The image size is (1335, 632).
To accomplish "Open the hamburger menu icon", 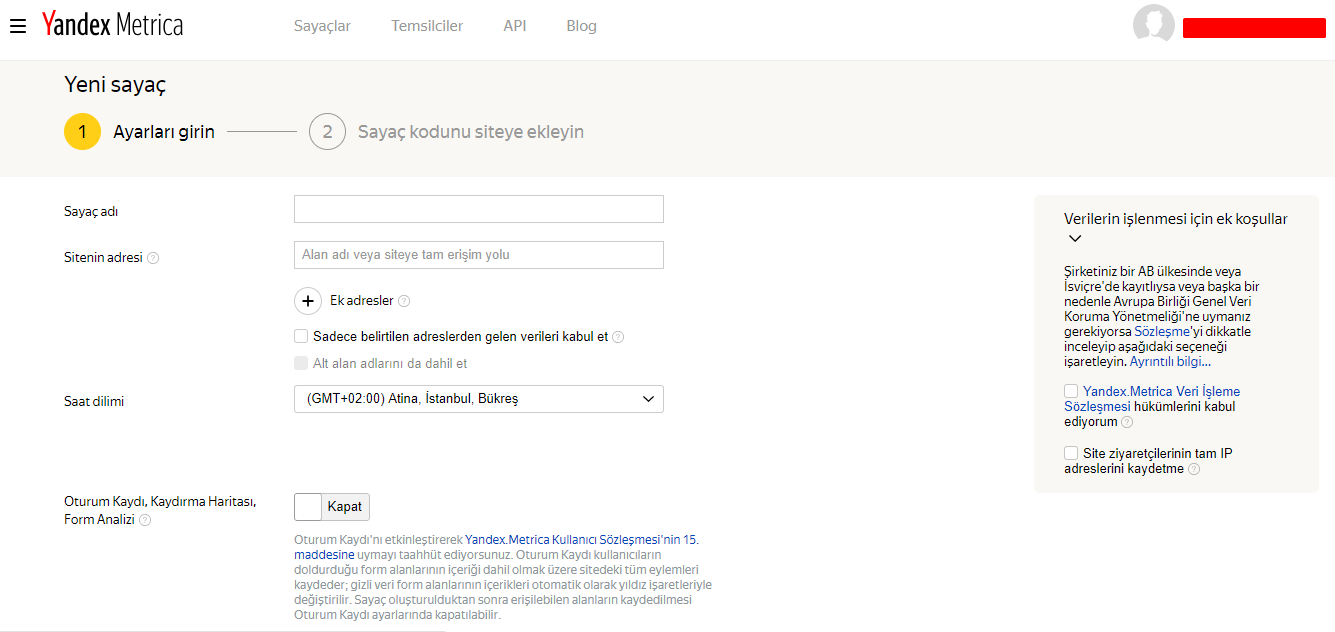I will pyautogui.click(x=17, y=26).
